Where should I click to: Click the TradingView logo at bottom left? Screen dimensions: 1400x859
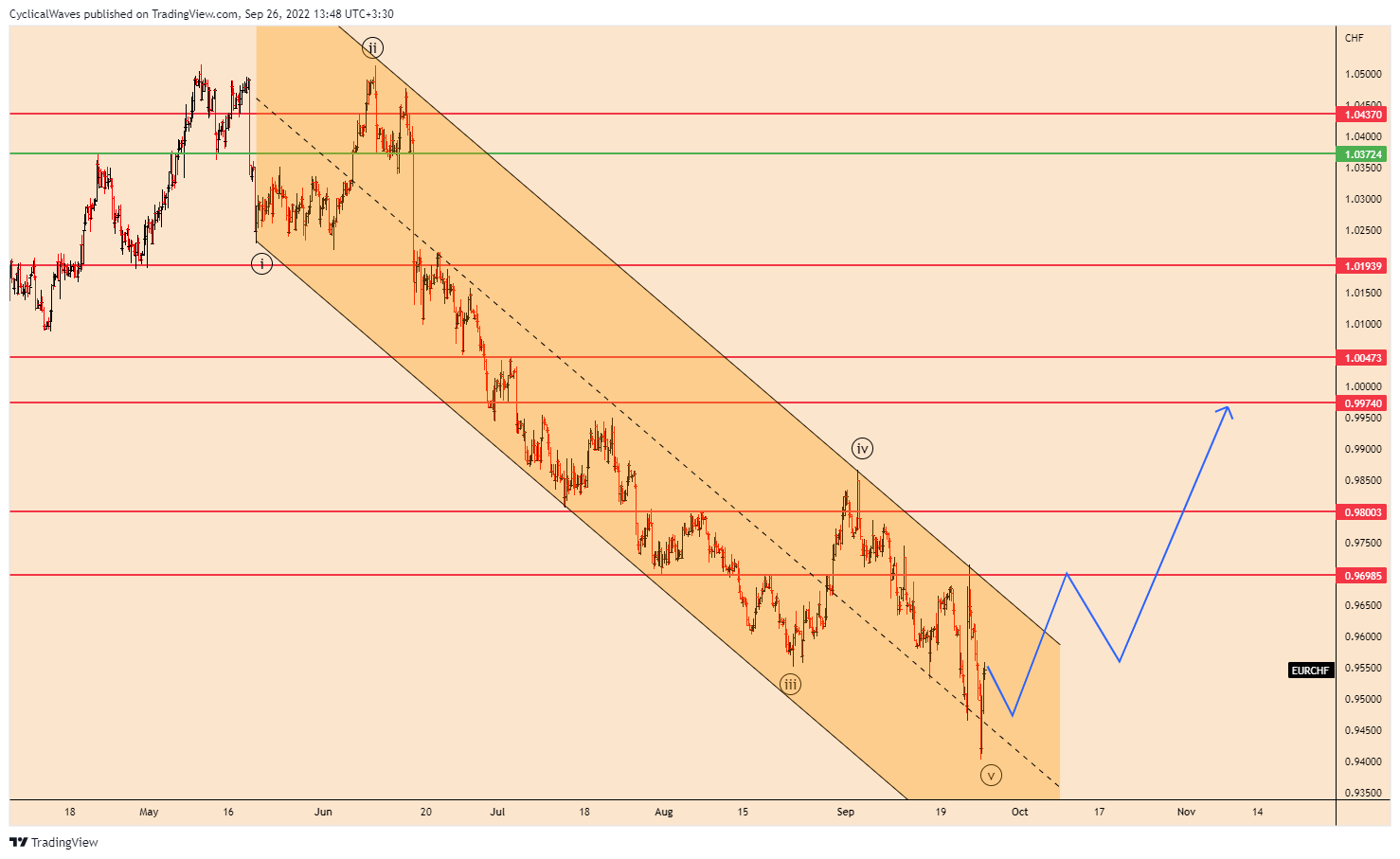tap(54, 842)
